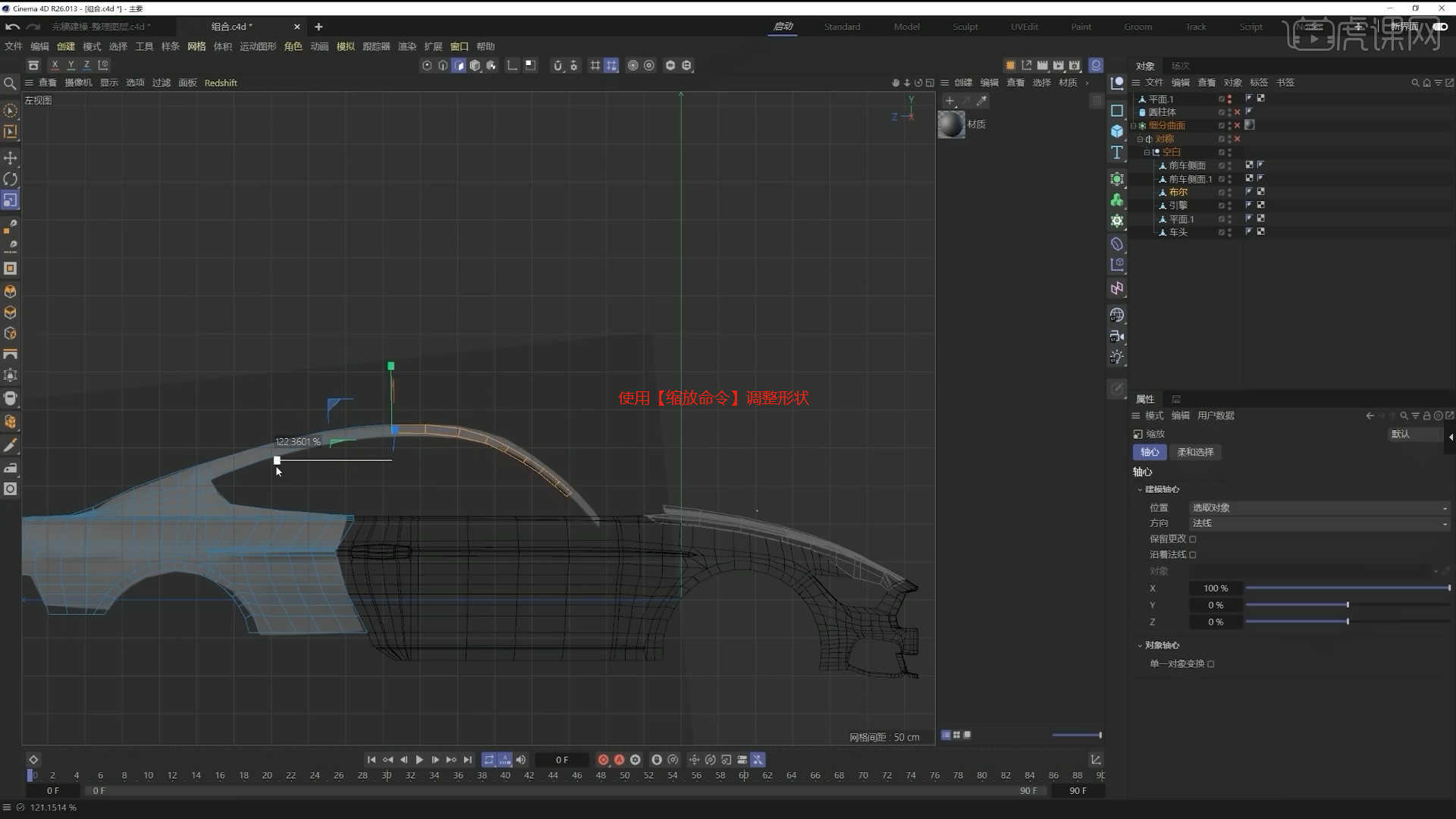Toggle the red X enable state of 对称
The image size is (1456, 819).
[x=1238, y=139]
